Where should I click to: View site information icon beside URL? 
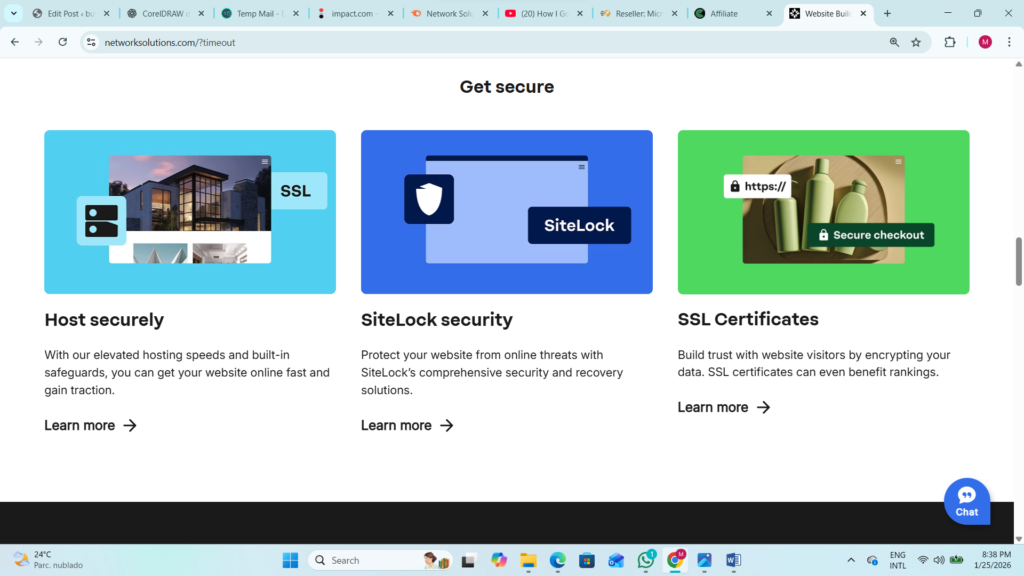pyautogui.click(x=91, y=42)
